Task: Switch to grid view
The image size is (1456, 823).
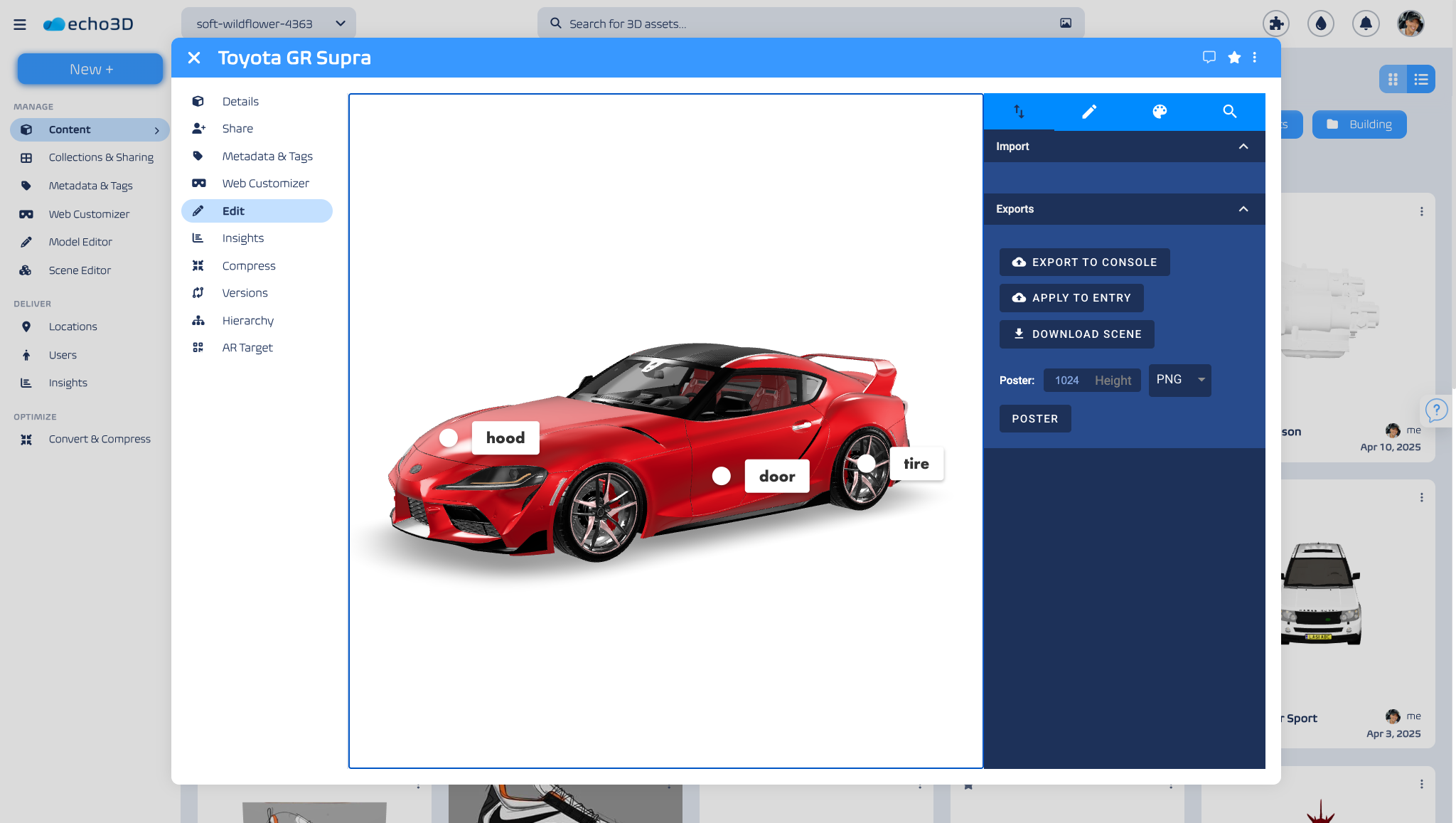Action: point(1393,79)
